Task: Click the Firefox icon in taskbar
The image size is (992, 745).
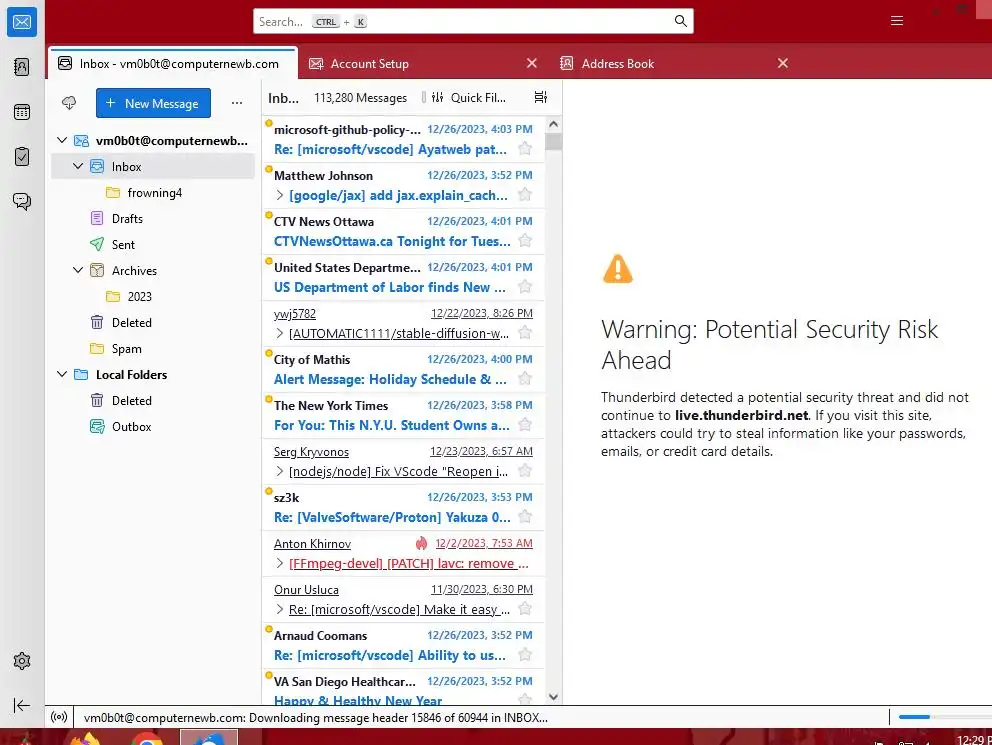Action: [x=85, y=739]
